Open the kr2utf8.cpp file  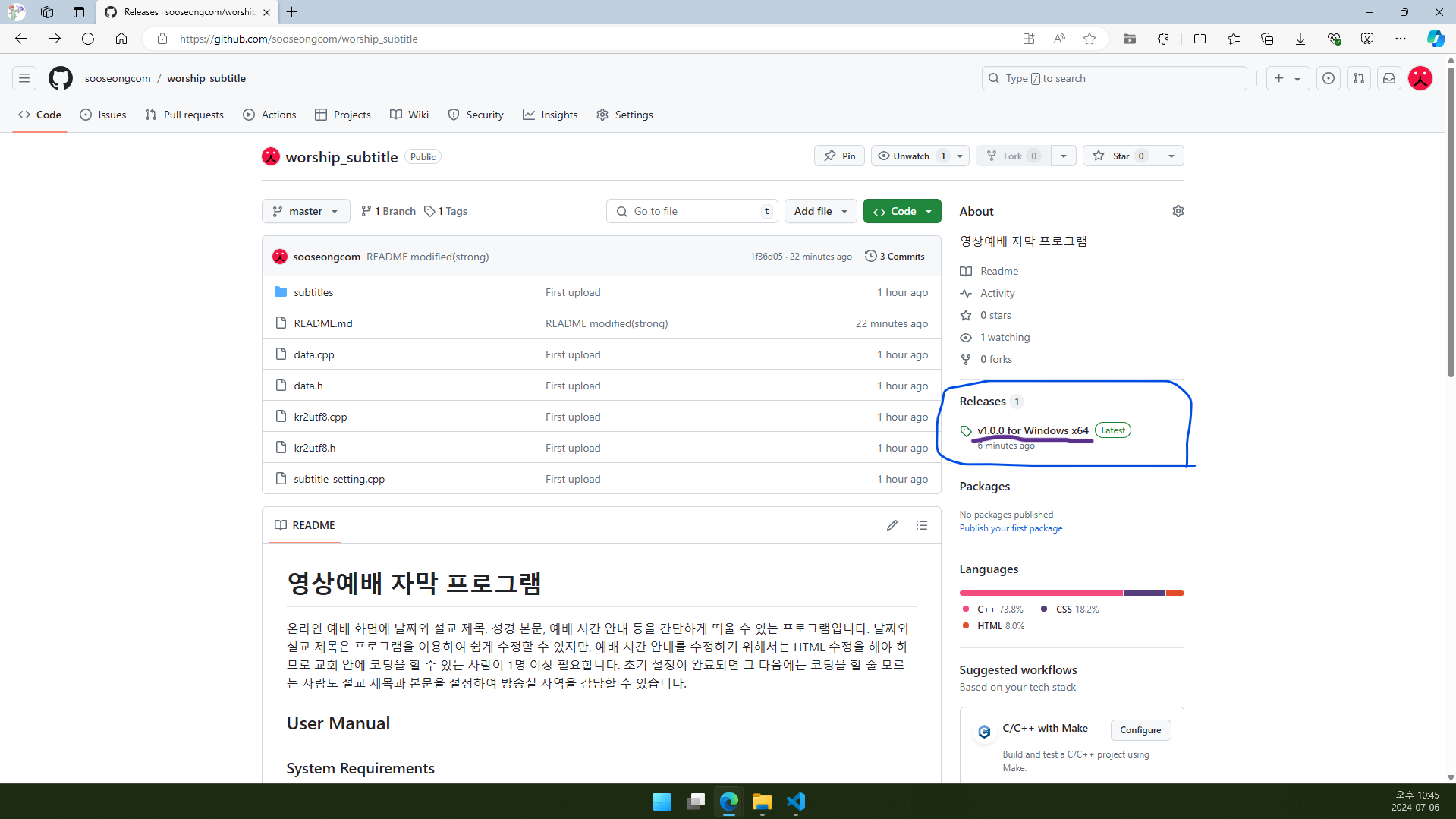[x=320, y=417]
